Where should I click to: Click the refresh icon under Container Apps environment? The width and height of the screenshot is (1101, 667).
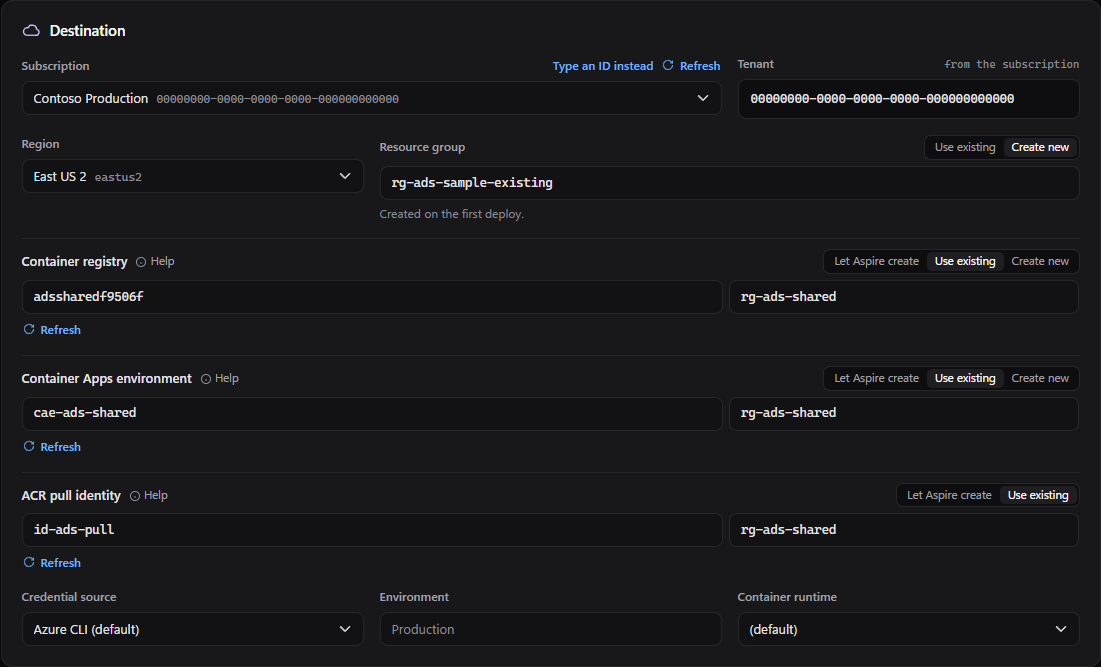[x=29, y=447]
